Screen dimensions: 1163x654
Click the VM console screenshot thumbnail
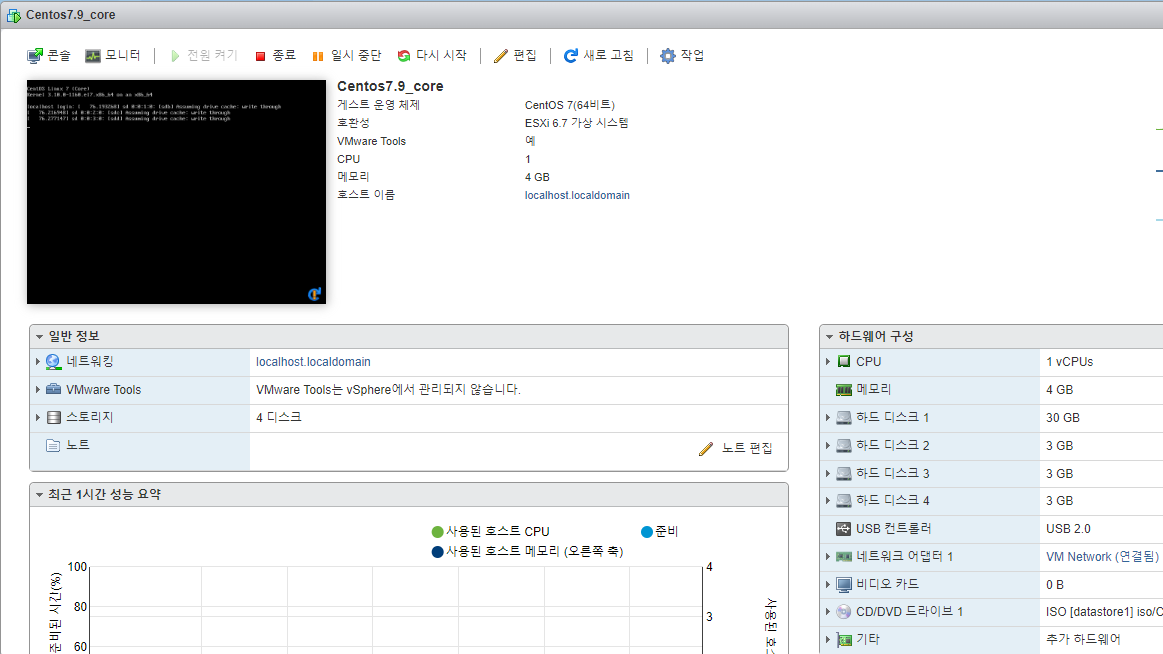click(177, 192)
